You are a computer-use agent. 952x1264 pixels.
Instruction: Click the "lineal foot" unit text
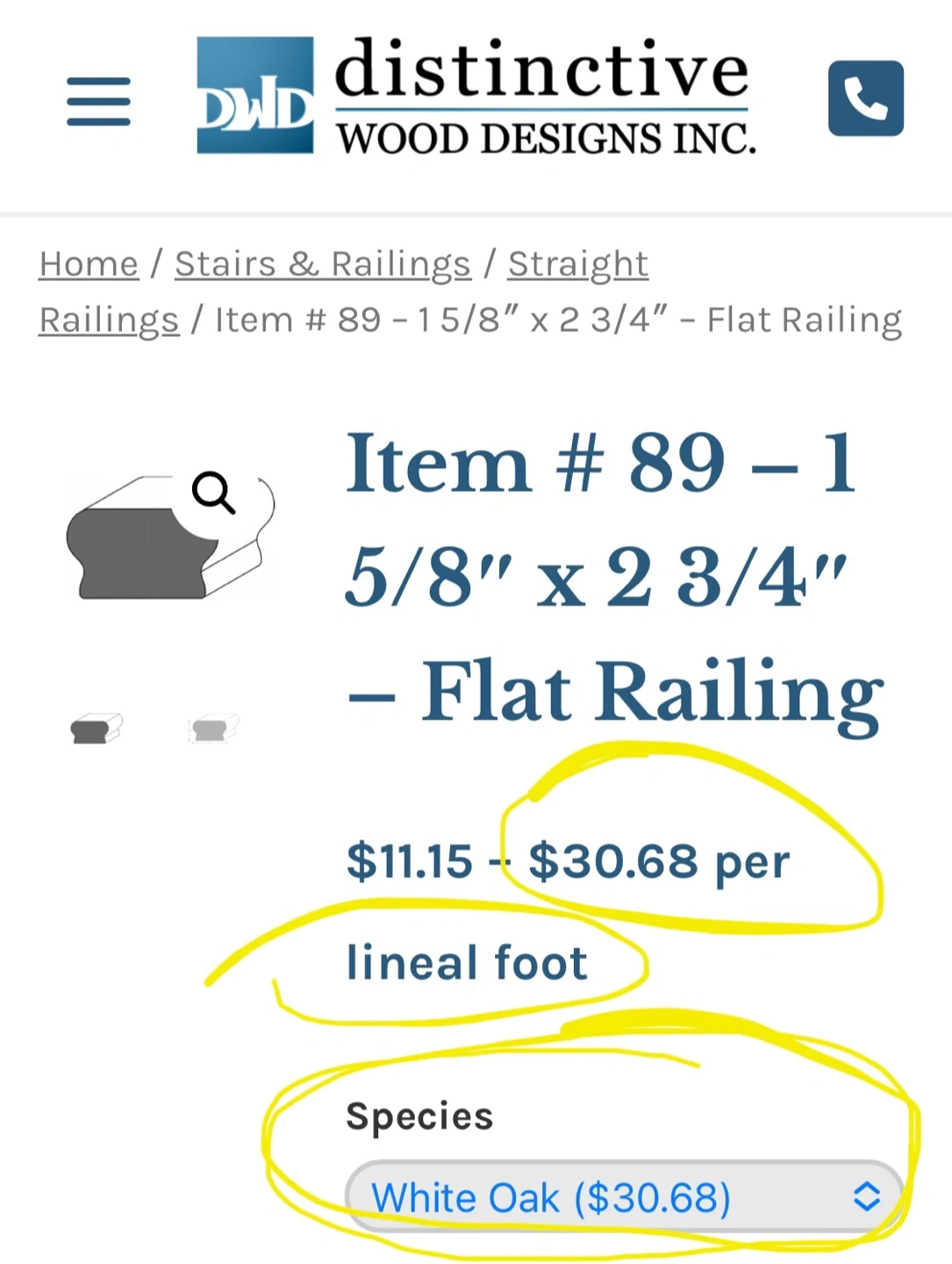467,963
